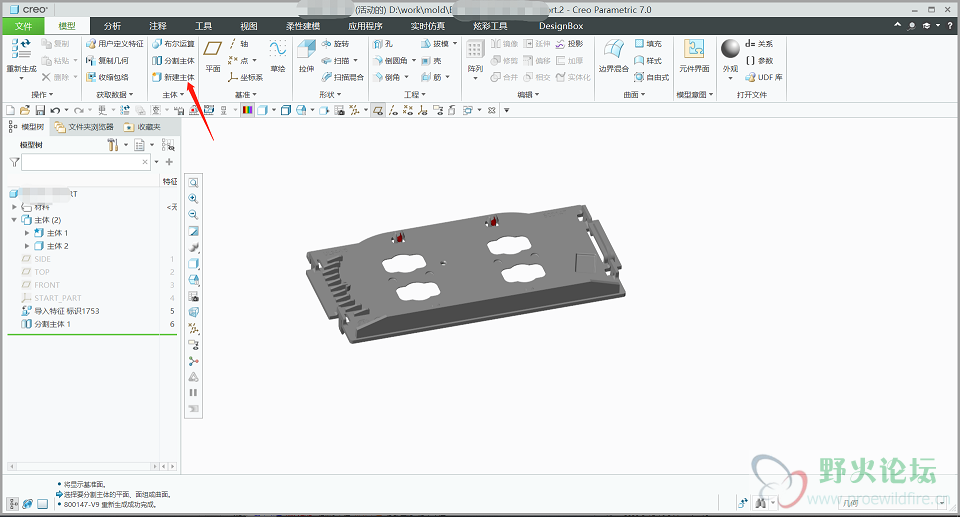Toggle the plane display filter in toolbar

pos(379,110)
